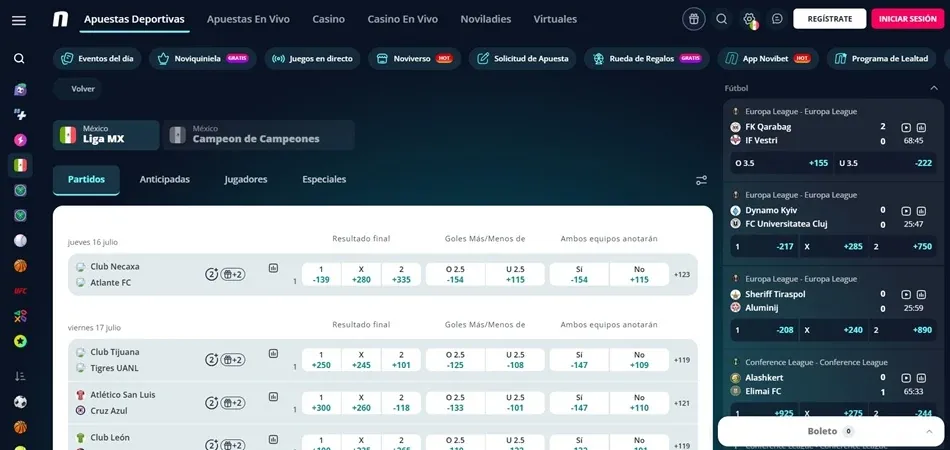Click the soccer ball sidebar icon
Image resolution: width=950 pixels, height=450 pixels.
[20, 402]
